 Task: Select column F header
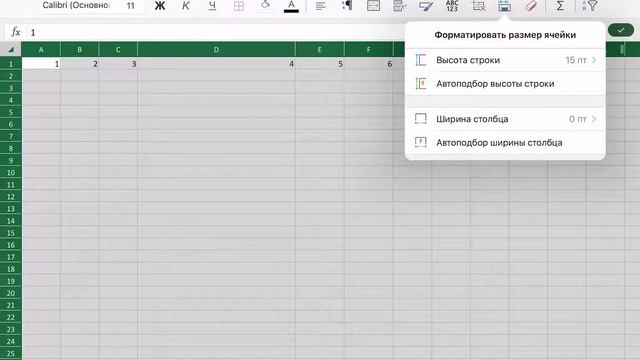[x=369, y=49]
